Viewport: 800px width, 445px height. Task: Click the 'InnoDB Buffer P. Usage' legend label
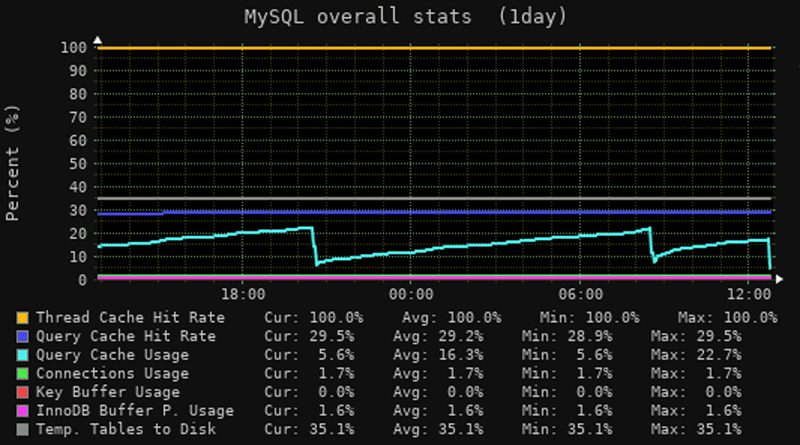[135, 411]
